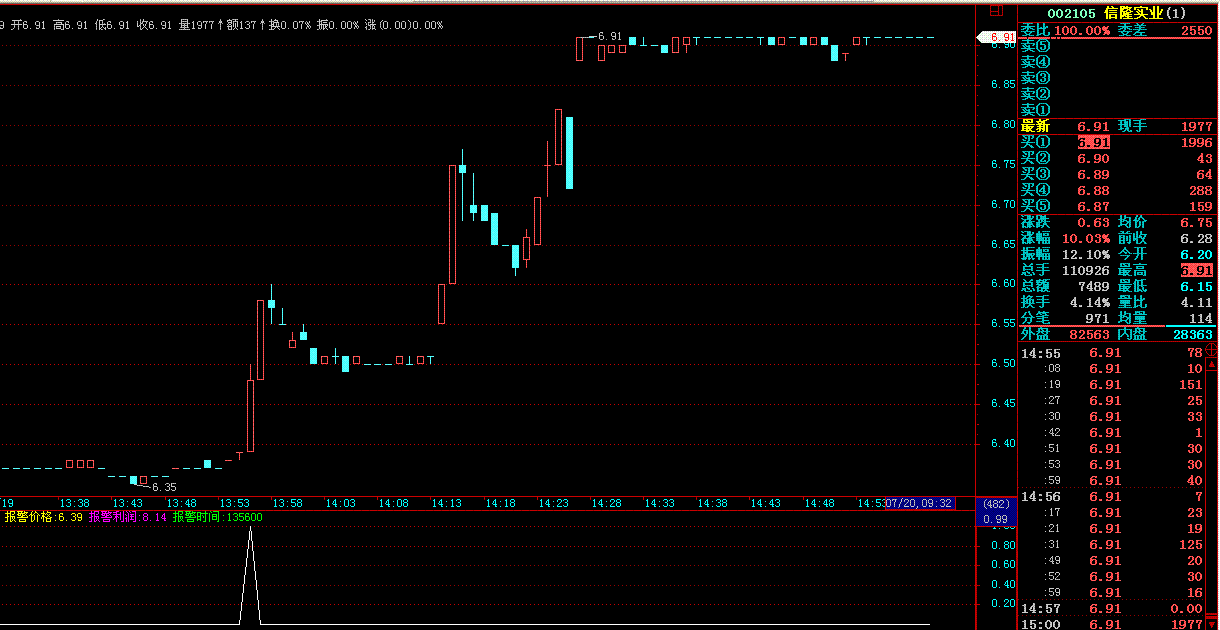This screenshot has width=1220, height=630.
Task: Click the 均量 value 114
Action: (1200, 318)
